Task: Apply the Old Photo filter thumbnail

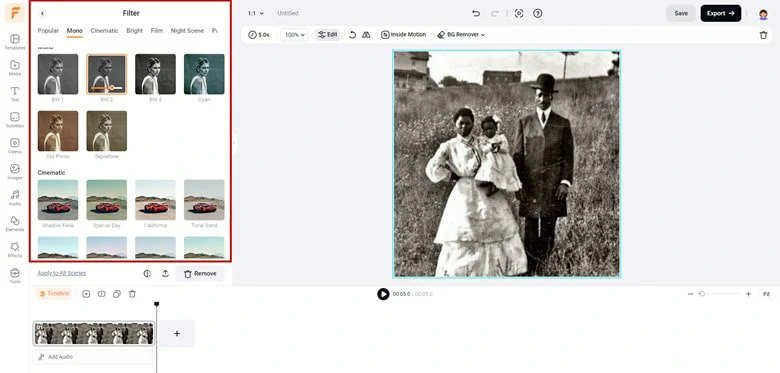Action: pos(58,131)
